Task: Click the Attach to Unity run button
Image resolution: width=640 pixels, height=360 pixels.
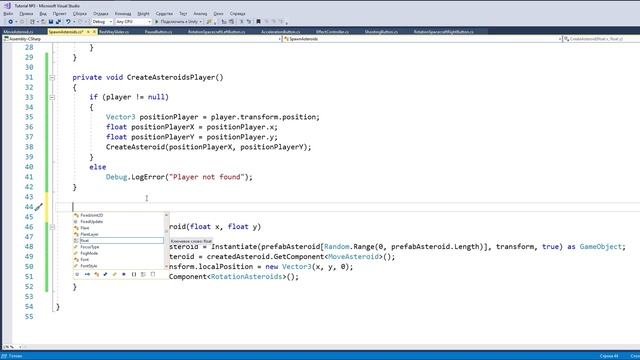Action: click(178, 22)
